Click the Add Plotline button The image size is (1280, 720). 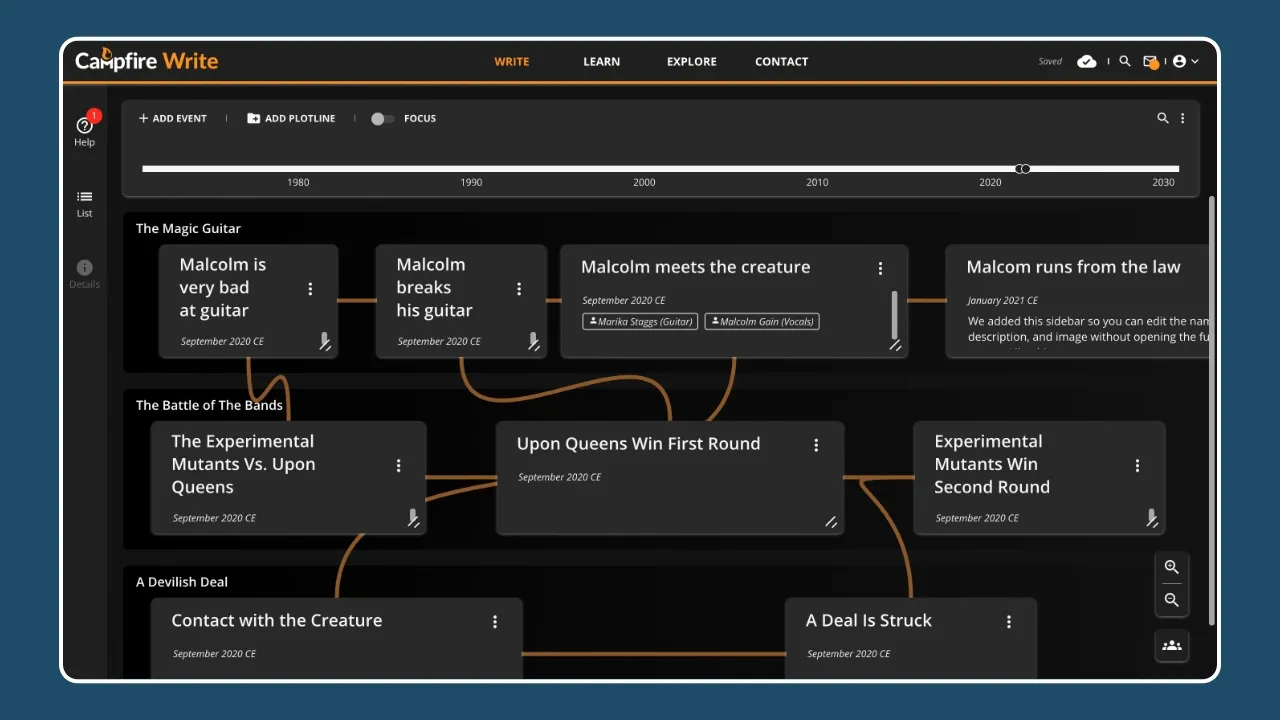[291, 119]
